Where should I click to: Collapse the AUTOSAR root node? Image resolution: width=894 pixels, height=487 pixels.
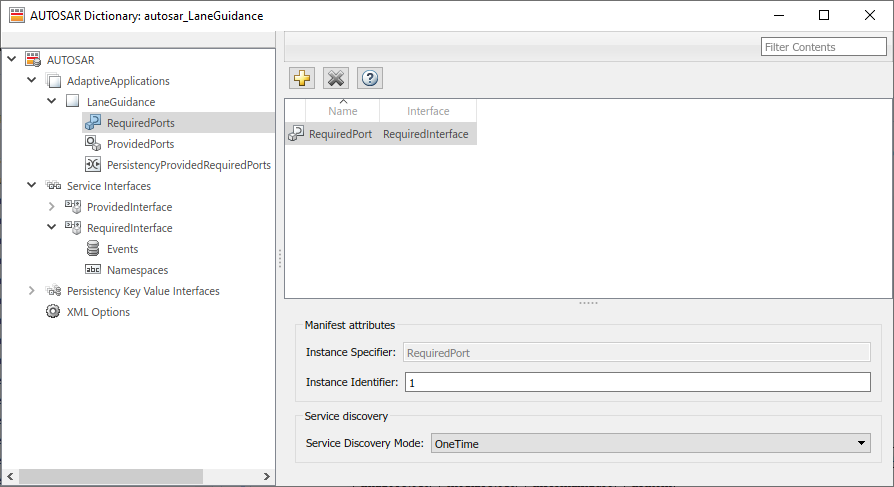(11, 59)
